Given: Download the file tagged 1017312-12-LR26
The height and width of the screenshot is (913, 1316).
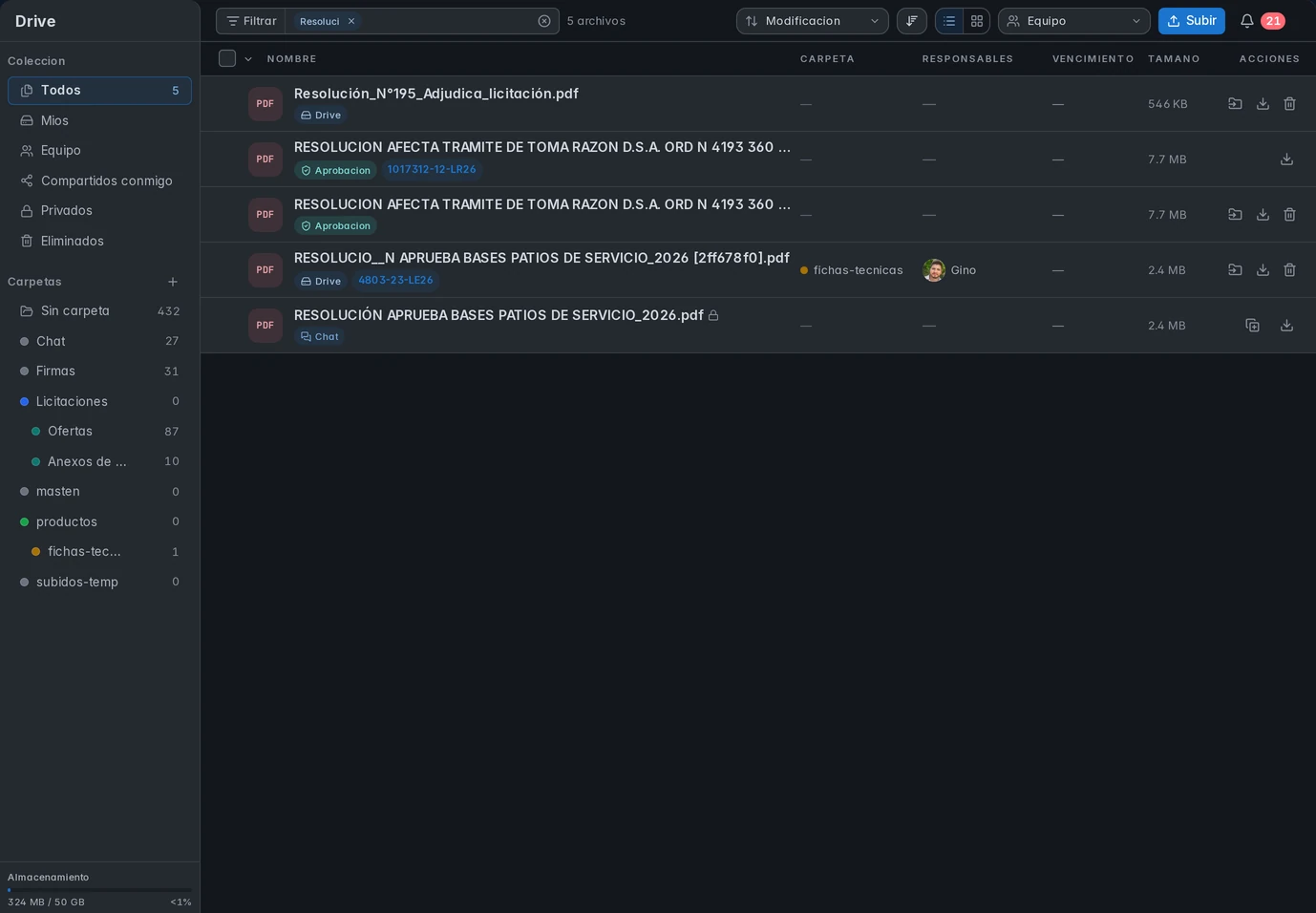Looking at the screenshot, I should [x=1286, y=159].
